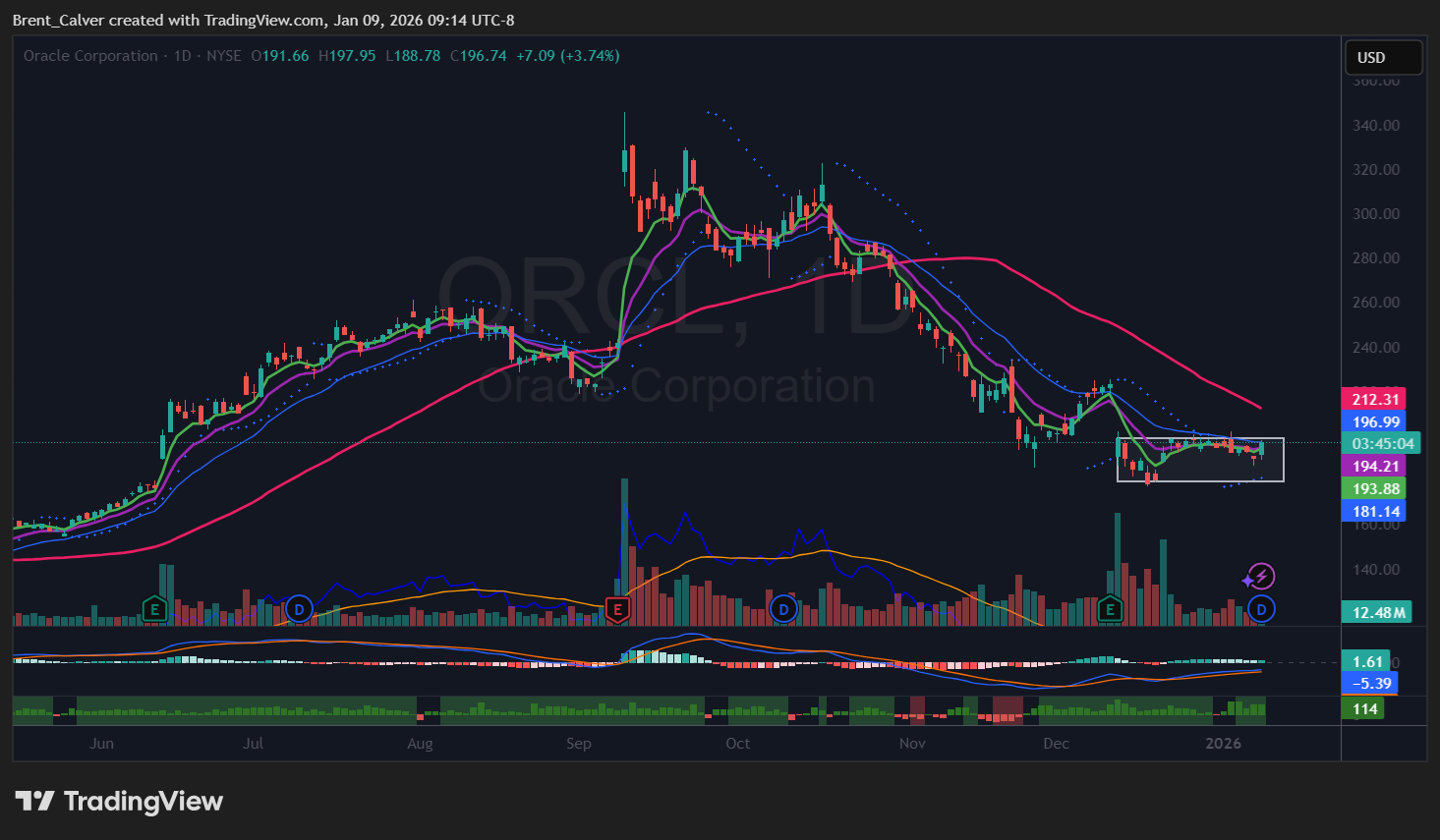1440x840 pixels.
Task: Click the purple 194.21 price label
Action: point(1375,467)
